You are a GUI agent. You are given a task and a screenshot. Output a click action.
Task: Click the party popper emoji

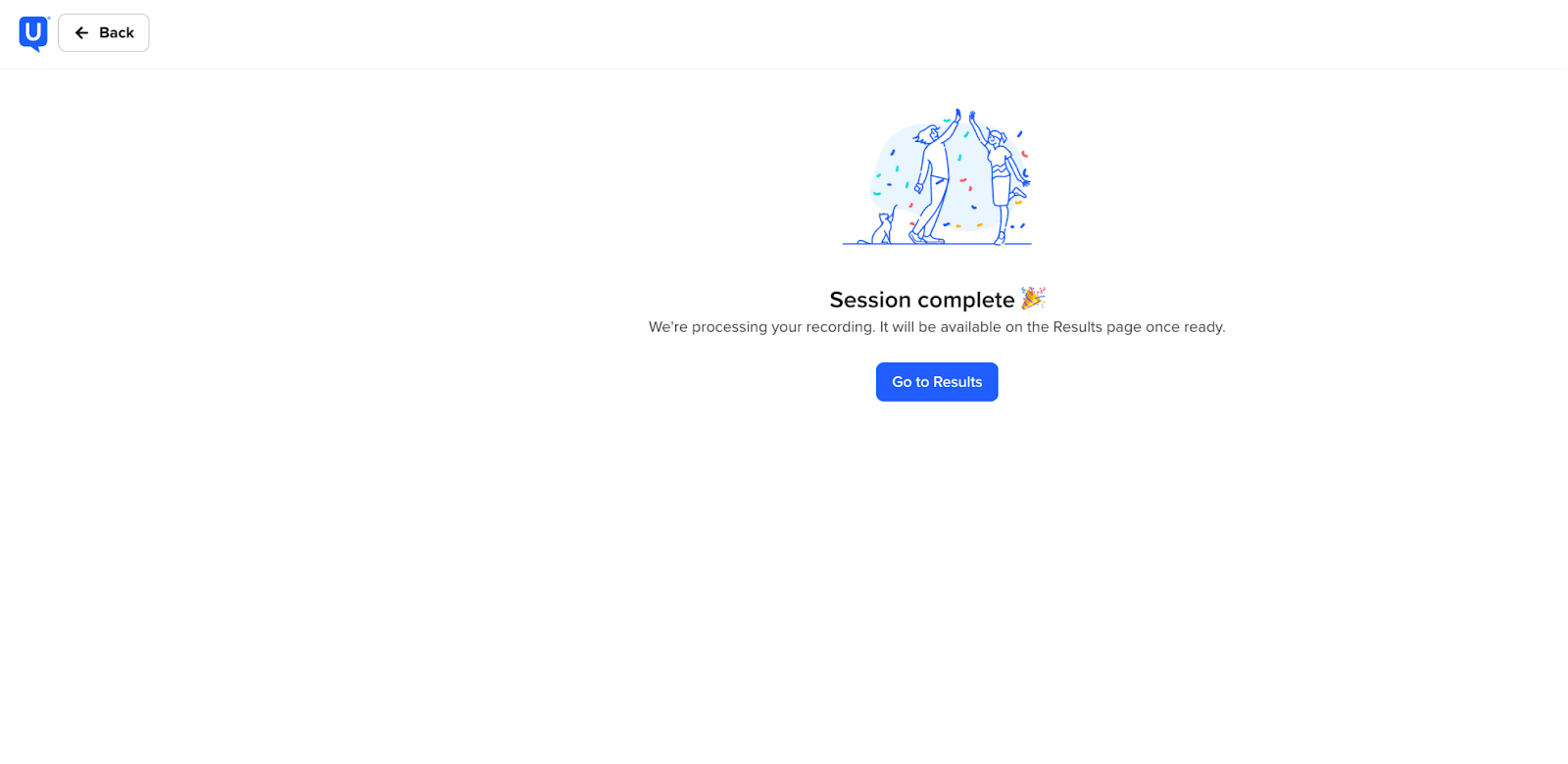point(1033,298)
